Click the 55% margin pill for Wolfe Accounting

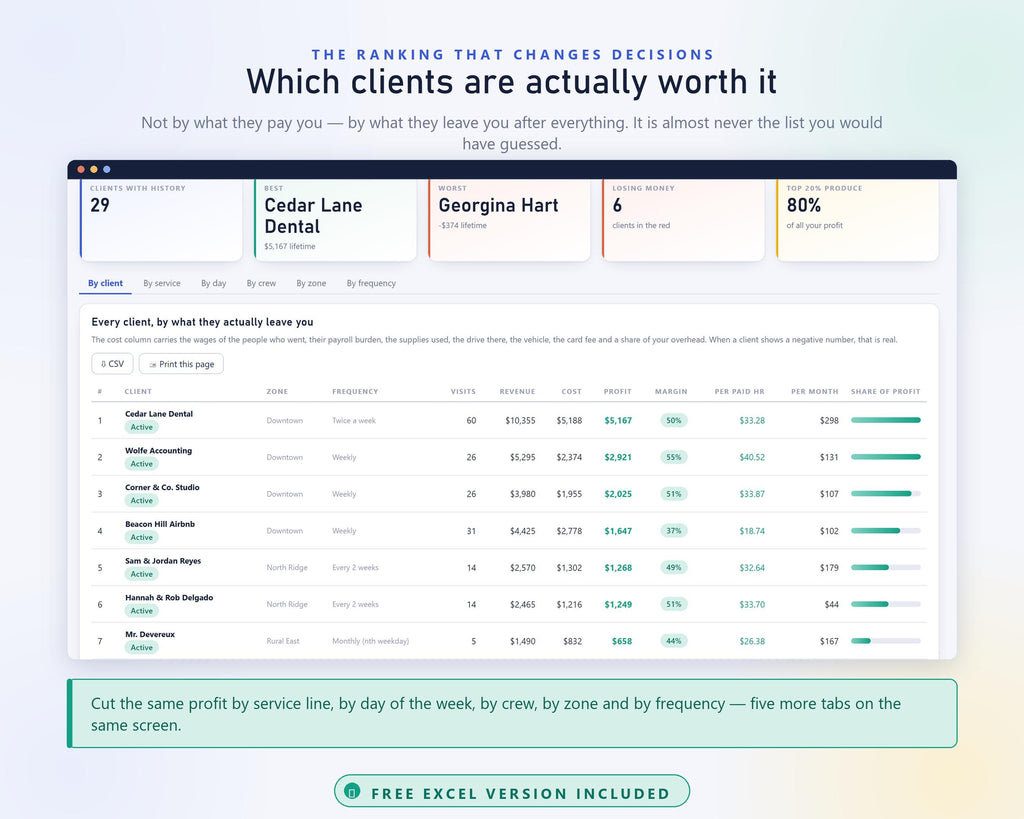tap(673, 457)
